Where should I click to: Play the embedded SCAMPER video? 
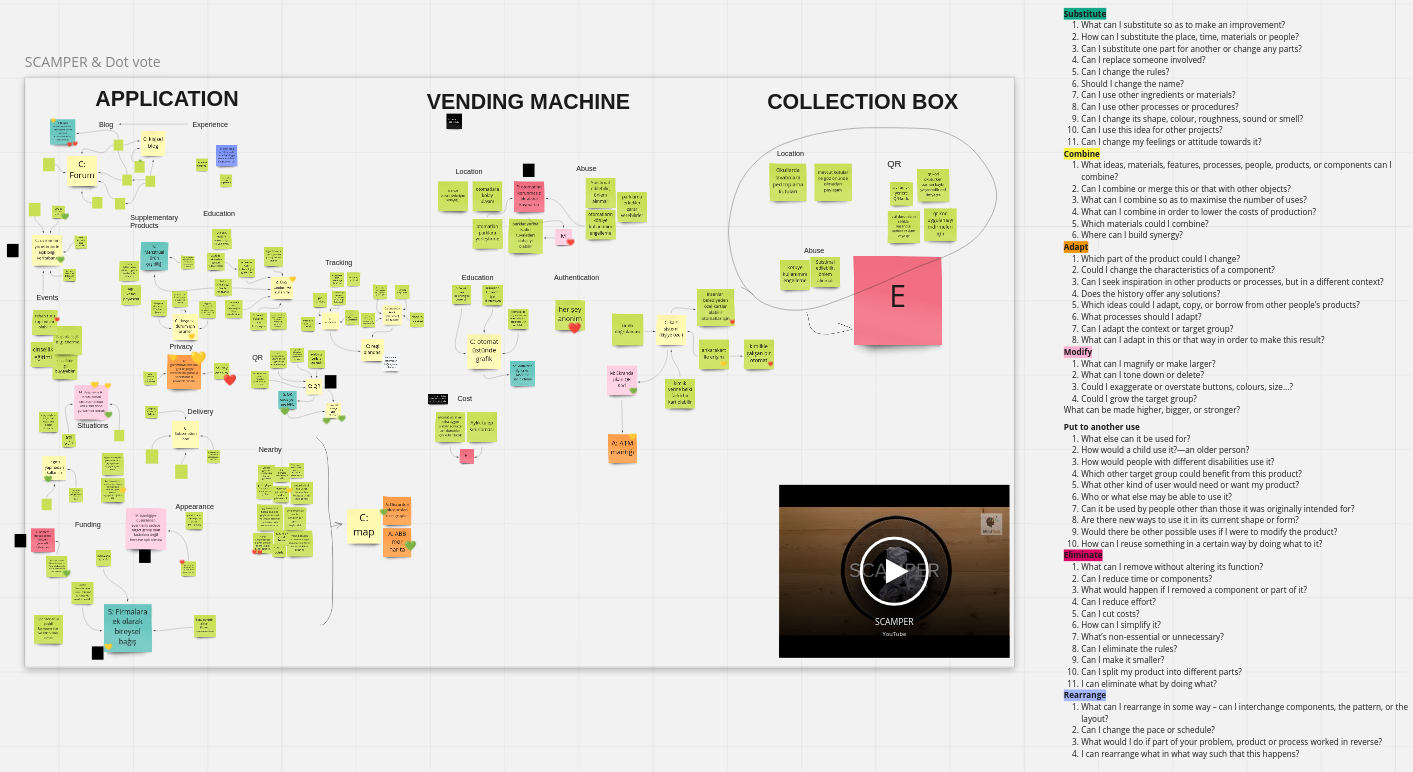point(893,571)
